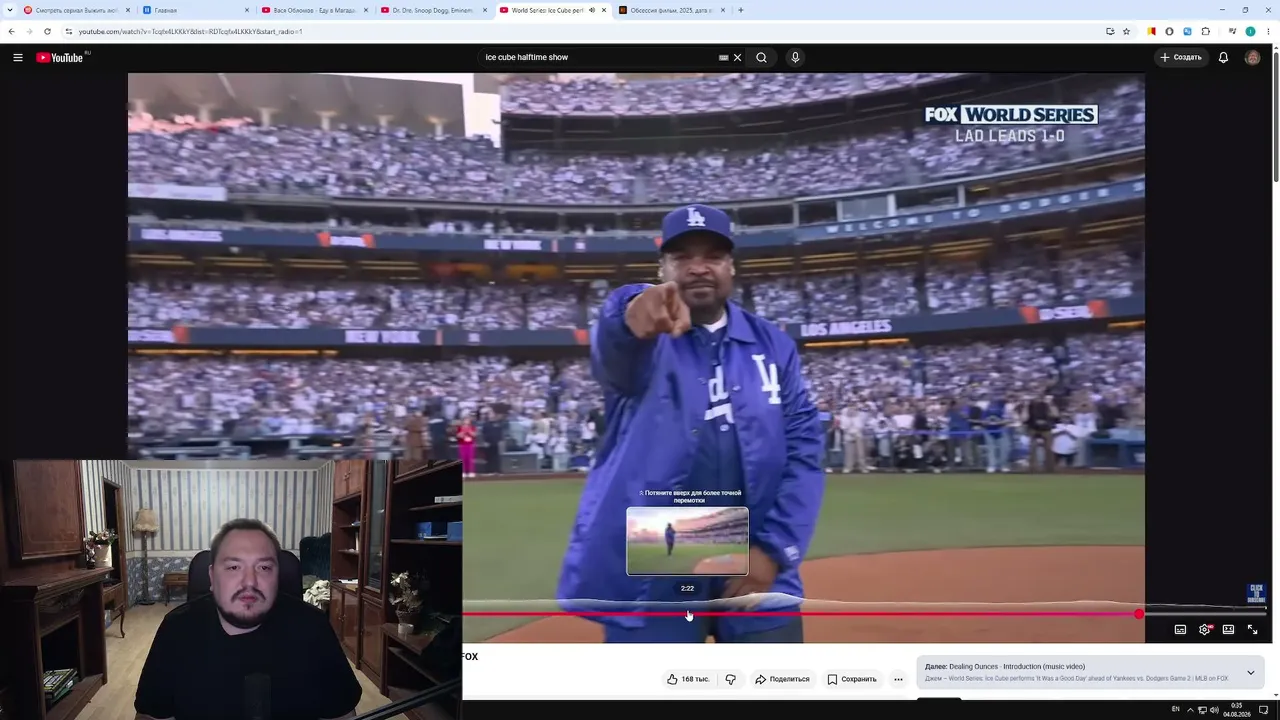Viewport: 1280px width, 720px height.
Task: Open the browser extensions puzzle menu
Action: click(x=1206, y=31)
